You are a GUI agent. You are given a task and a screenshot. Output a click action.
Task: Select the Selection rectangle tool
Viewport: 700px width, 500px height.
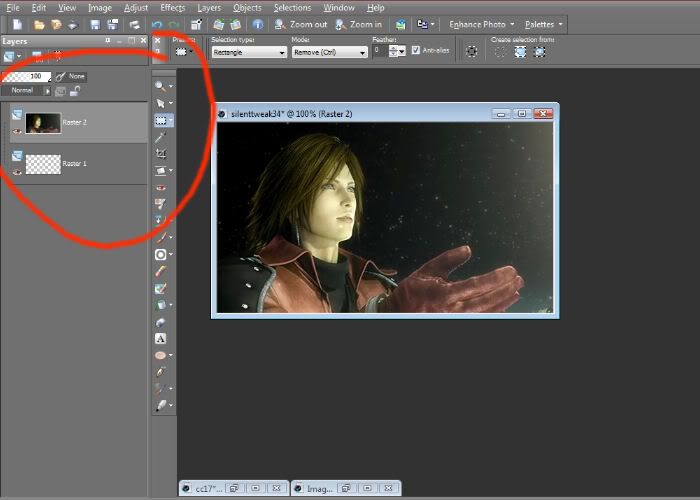click(x=161, y=120)
